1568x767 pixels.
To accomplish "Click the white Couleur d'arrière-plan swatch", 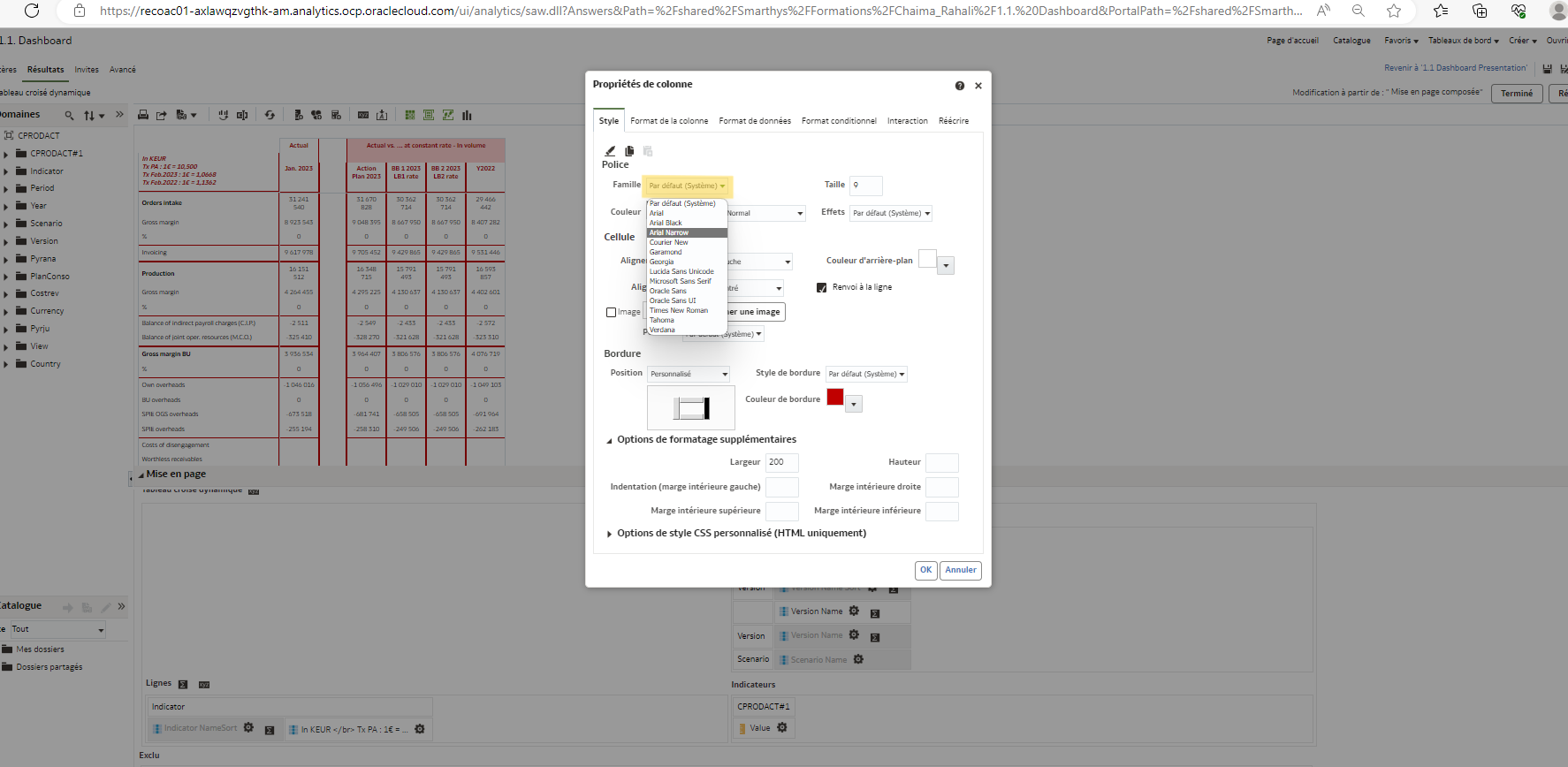I will (927, 259).
